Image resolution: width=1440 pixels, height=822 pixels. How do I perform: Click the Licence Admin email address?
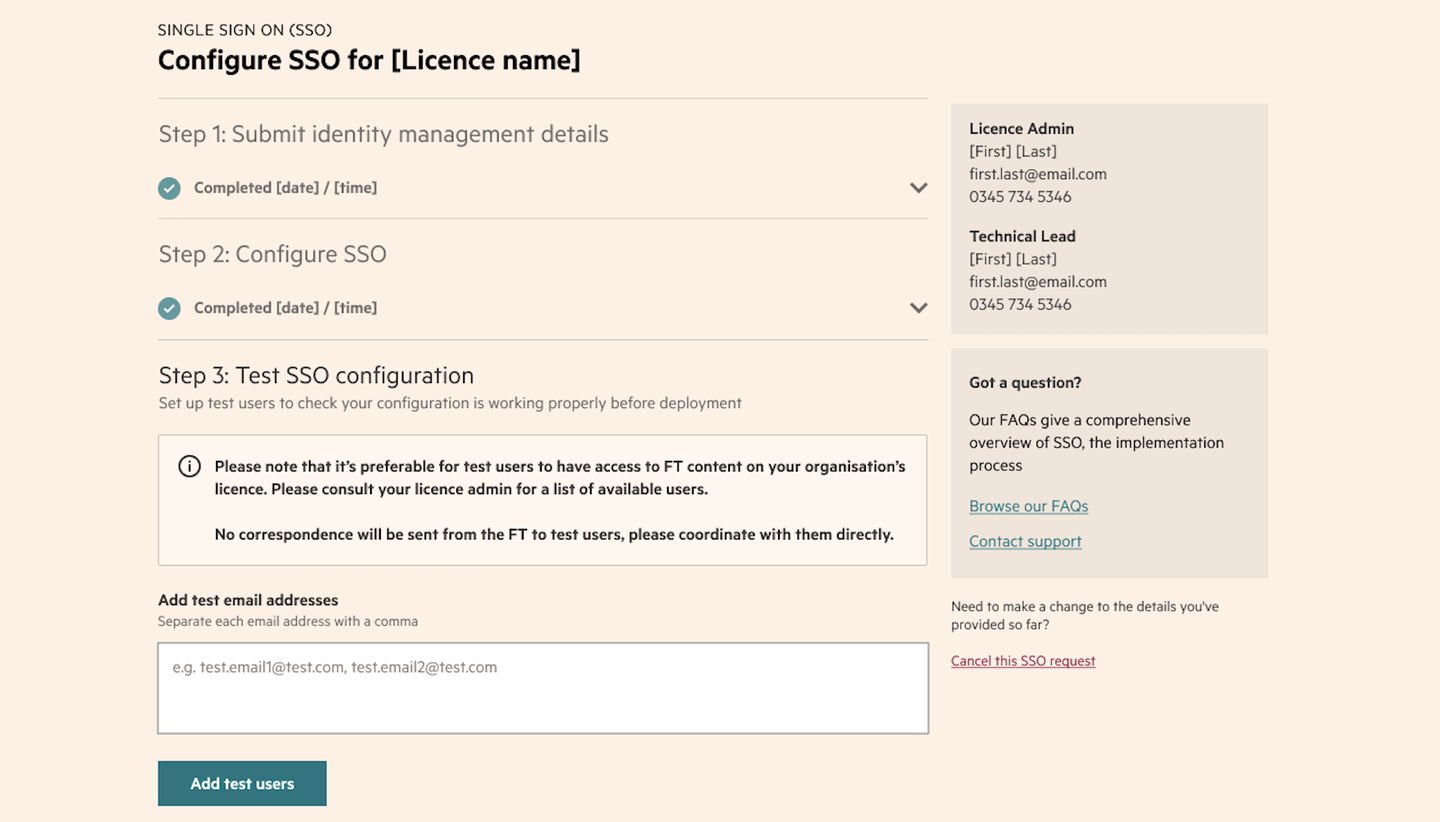click(x=1037, y=174)
